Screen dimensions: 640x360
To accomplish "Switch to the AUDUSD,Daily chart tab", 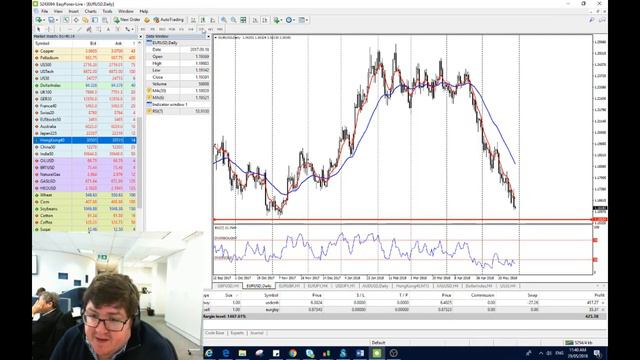I will pyautogui.click(x=375, y=286).
